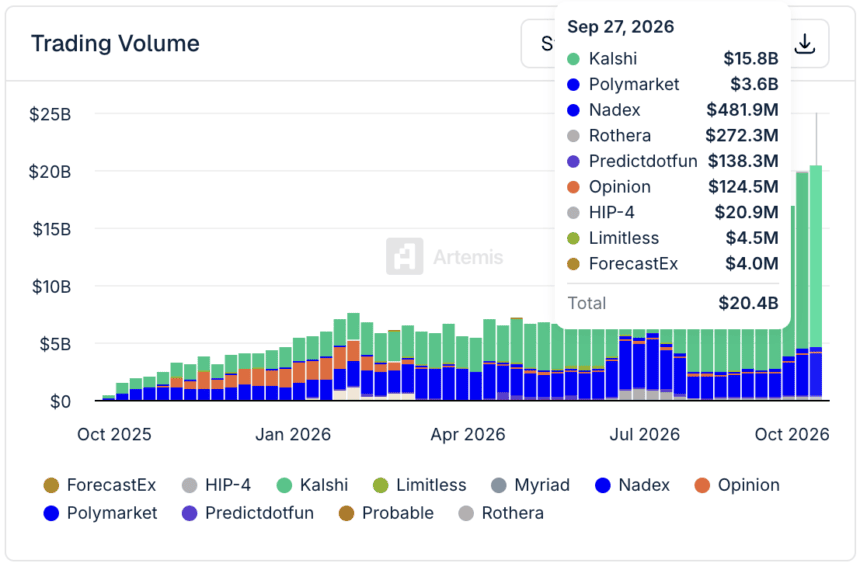Click the Polymarket row in tooltip
This screenshot has height=563, width=860.
[x=672, y=85]
